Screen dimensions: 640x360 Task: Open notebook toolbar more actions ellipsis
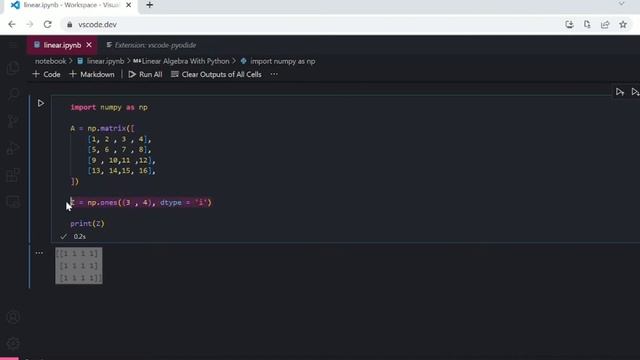pos(274,74)
